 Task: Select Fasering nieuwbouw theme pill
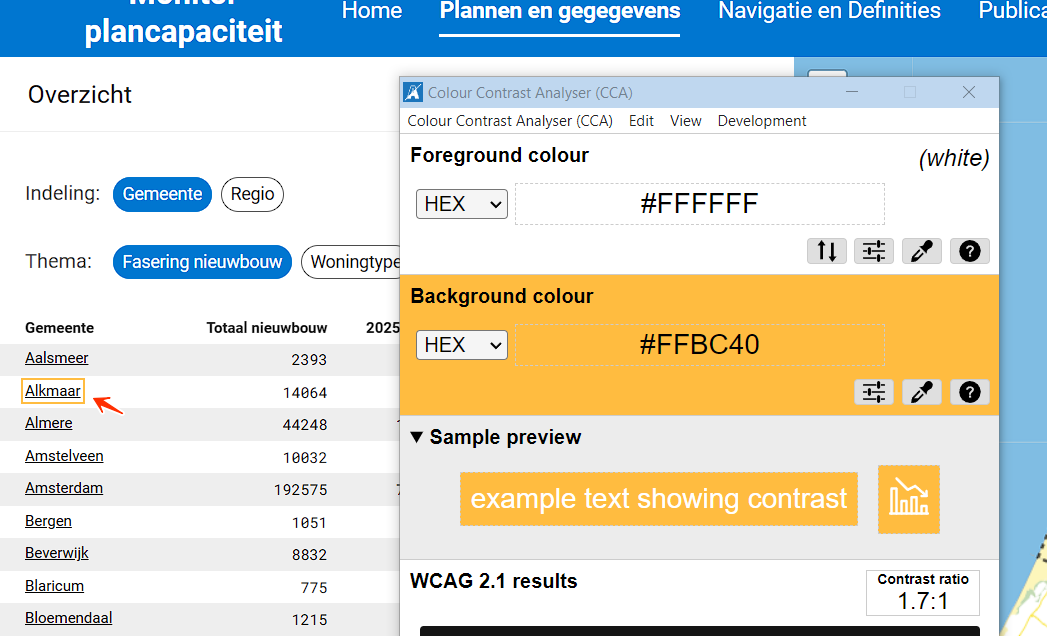202,262
